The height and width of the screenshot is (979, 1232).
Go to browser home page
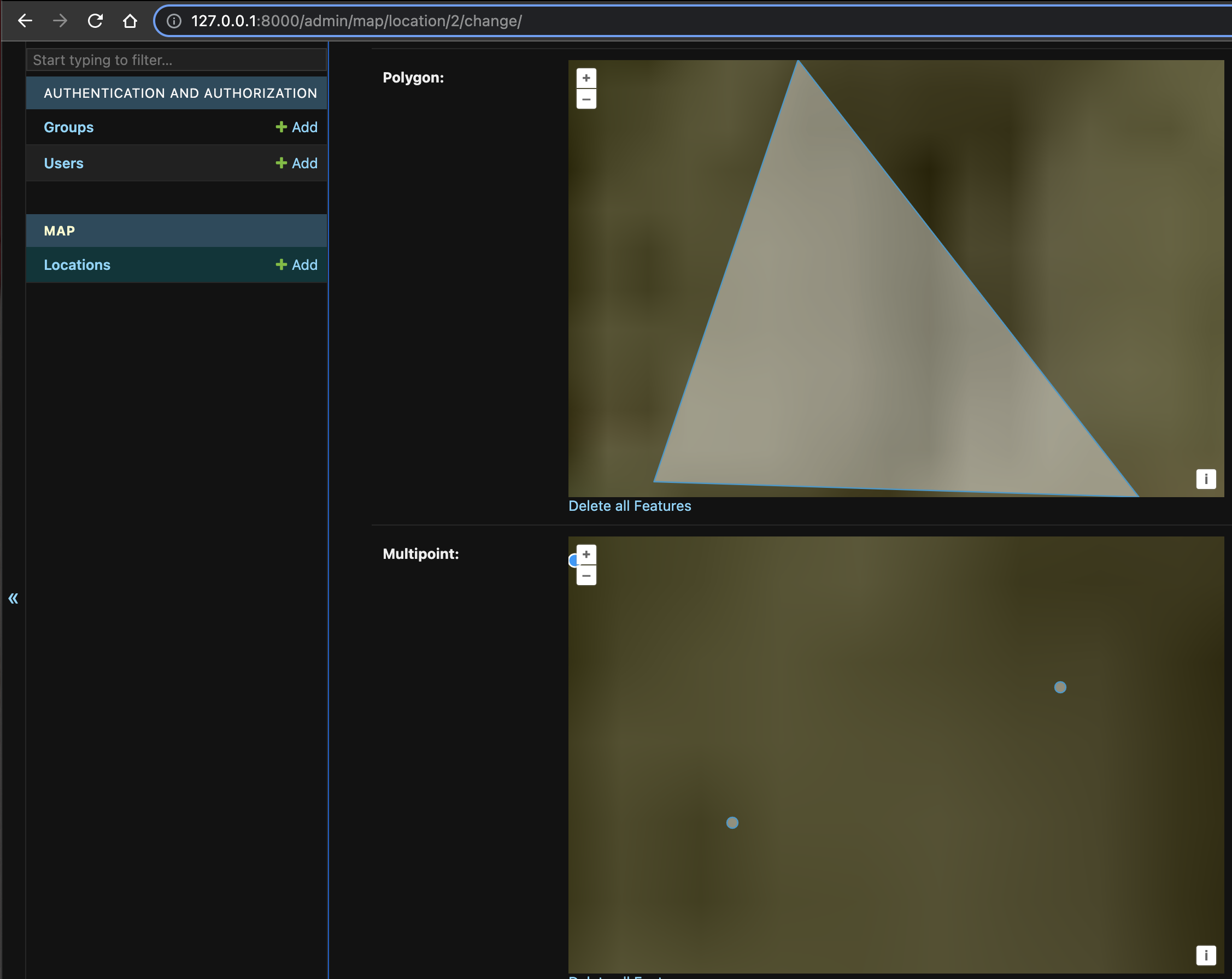pyautogui.click(x=130, y=21)
